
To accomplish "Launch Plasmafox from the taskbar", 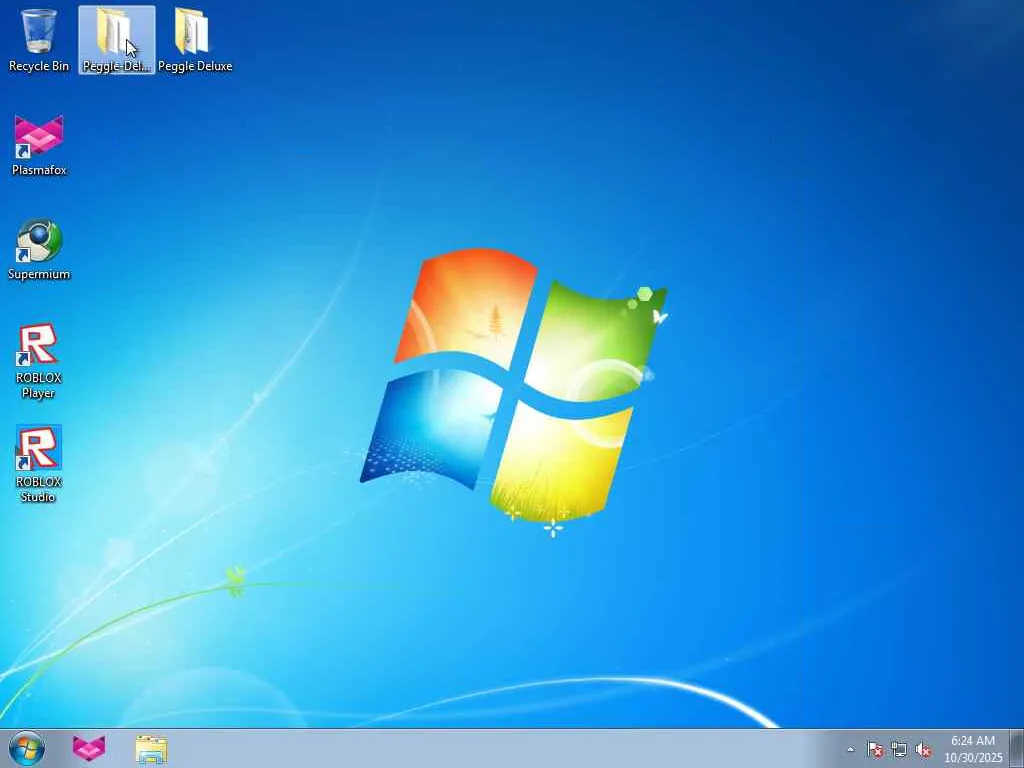I will (x=89, y=748).
